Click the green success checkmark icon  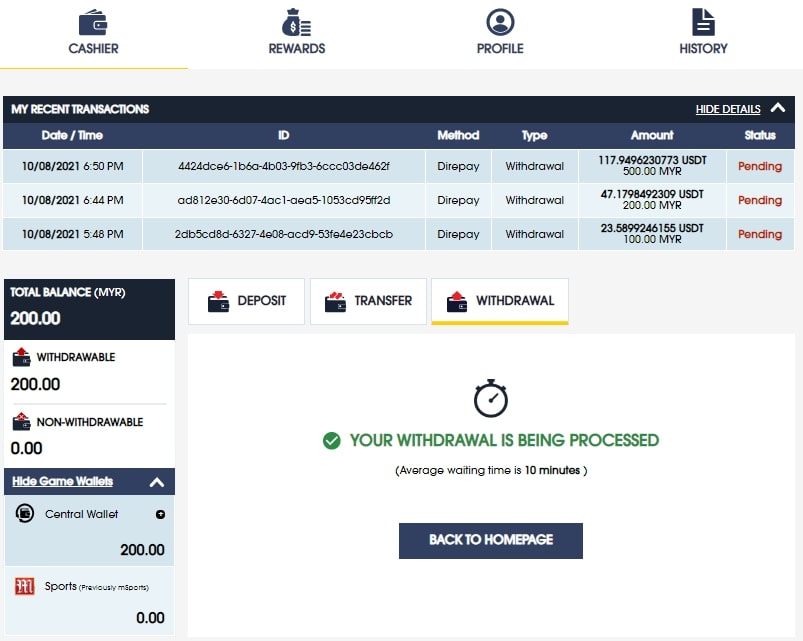(x=332, y=440)
